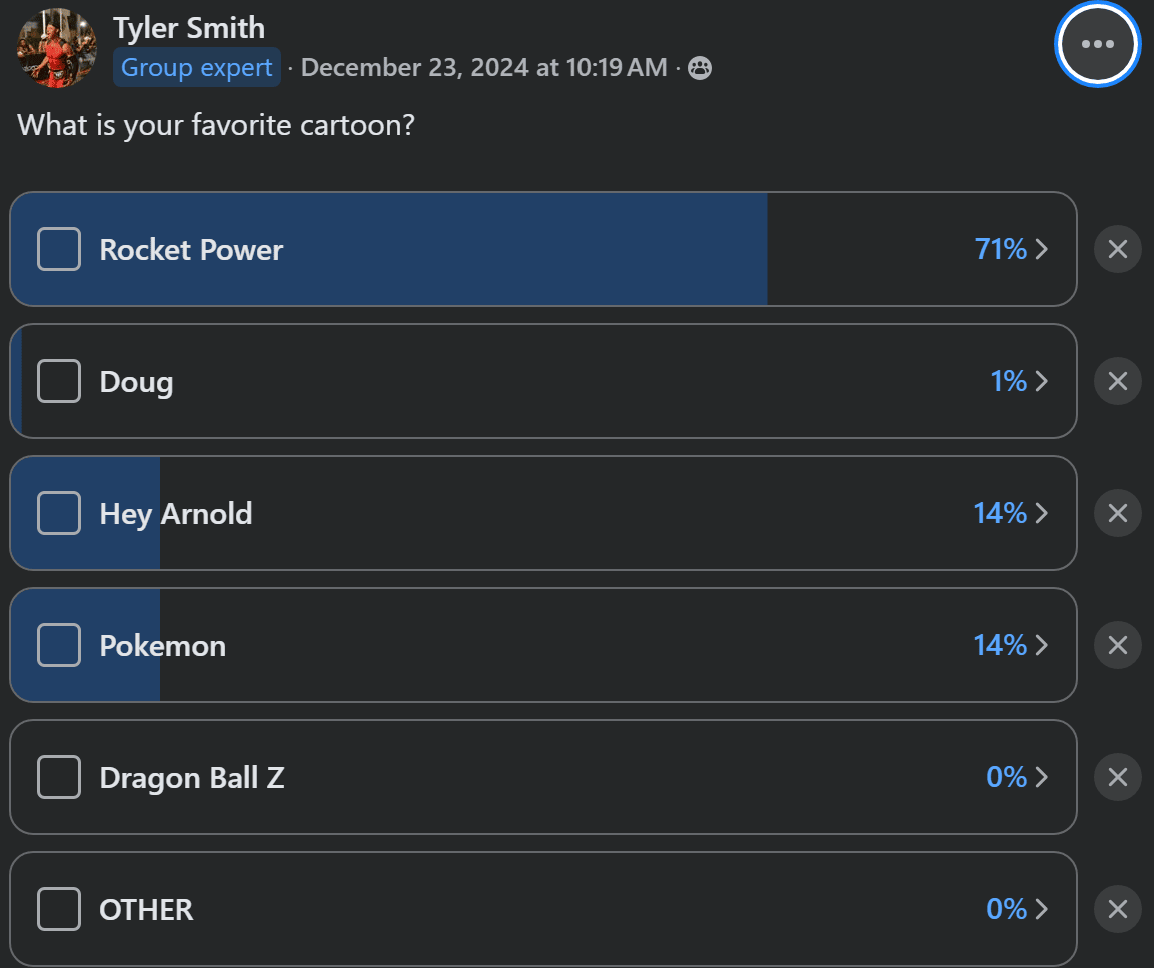Tick the Doug vote checkbox
The height and width of the screenshot is (968, 1154).
coord(59,381)
